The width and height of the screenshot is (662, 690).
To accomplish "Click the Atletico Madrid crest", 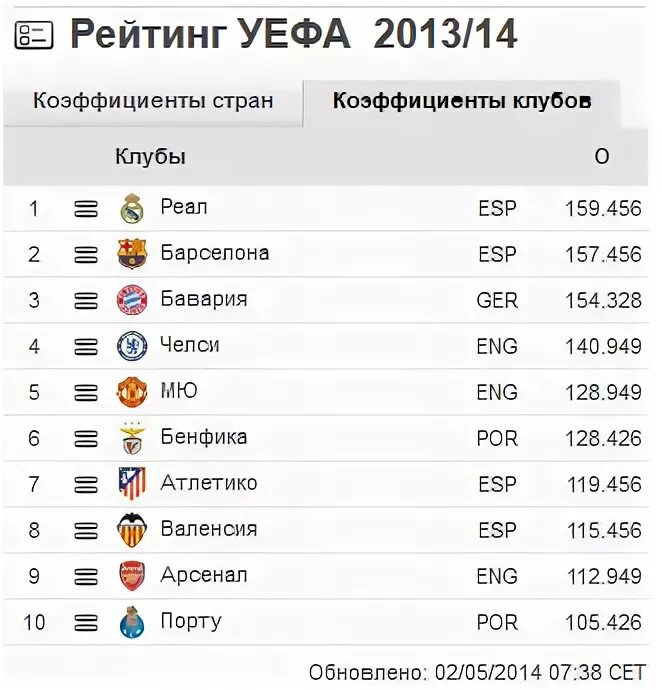I will (x=132, y=484).
